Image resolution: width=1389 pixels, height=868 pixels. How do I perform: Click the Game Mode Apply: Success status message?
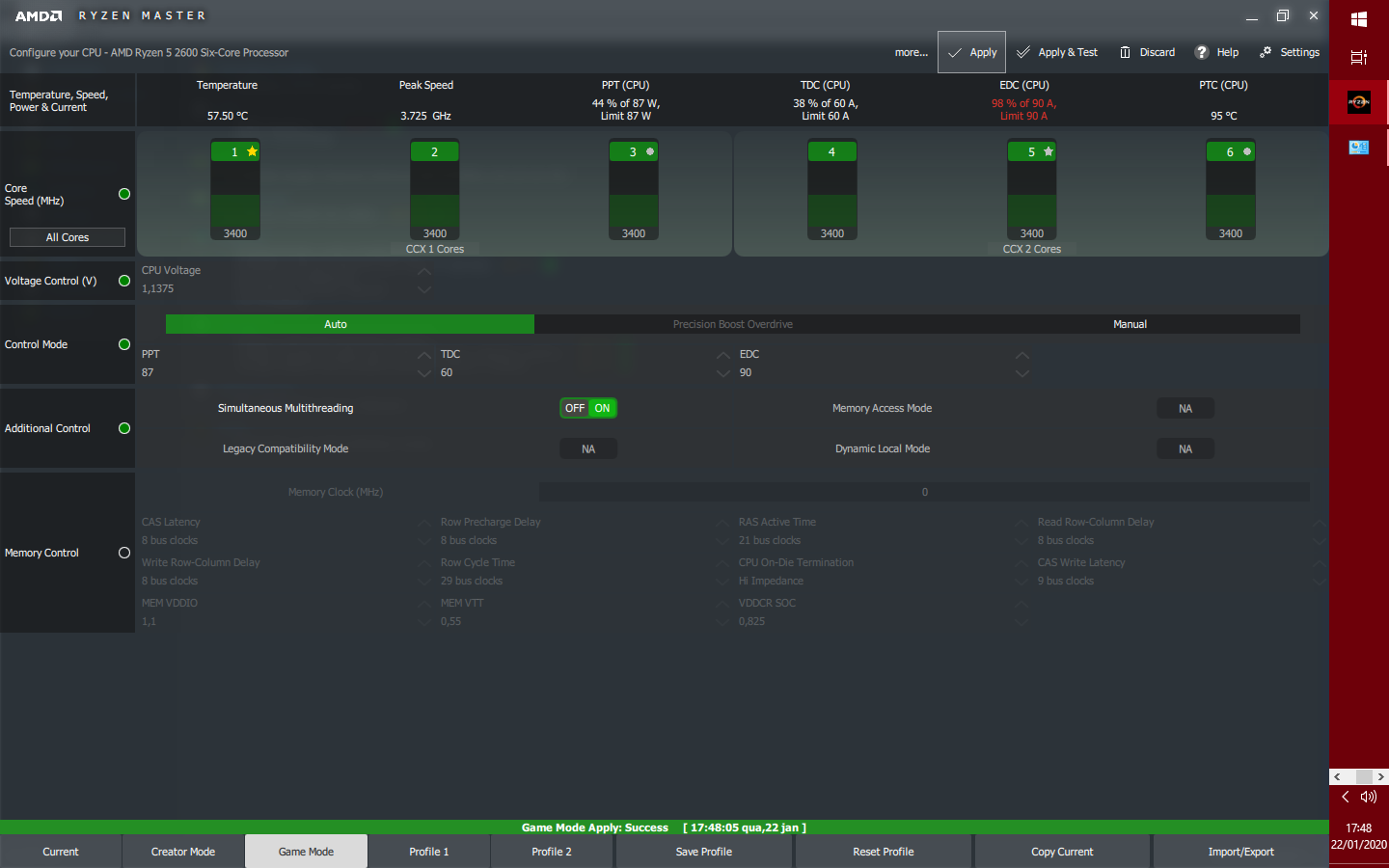pos(595,827)
